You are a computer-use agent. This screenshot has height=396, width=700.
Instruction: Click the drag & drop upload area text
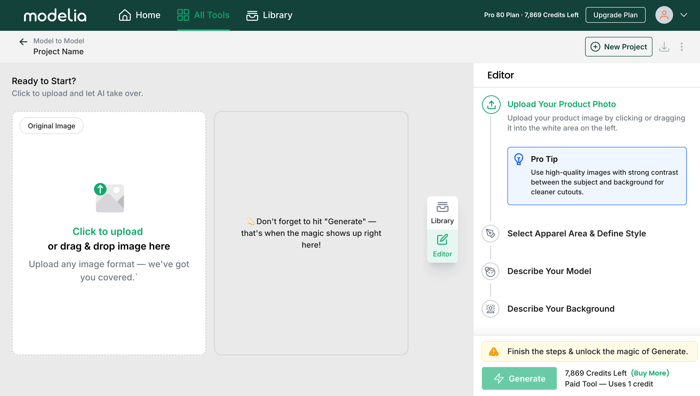(x=109, y=246)
